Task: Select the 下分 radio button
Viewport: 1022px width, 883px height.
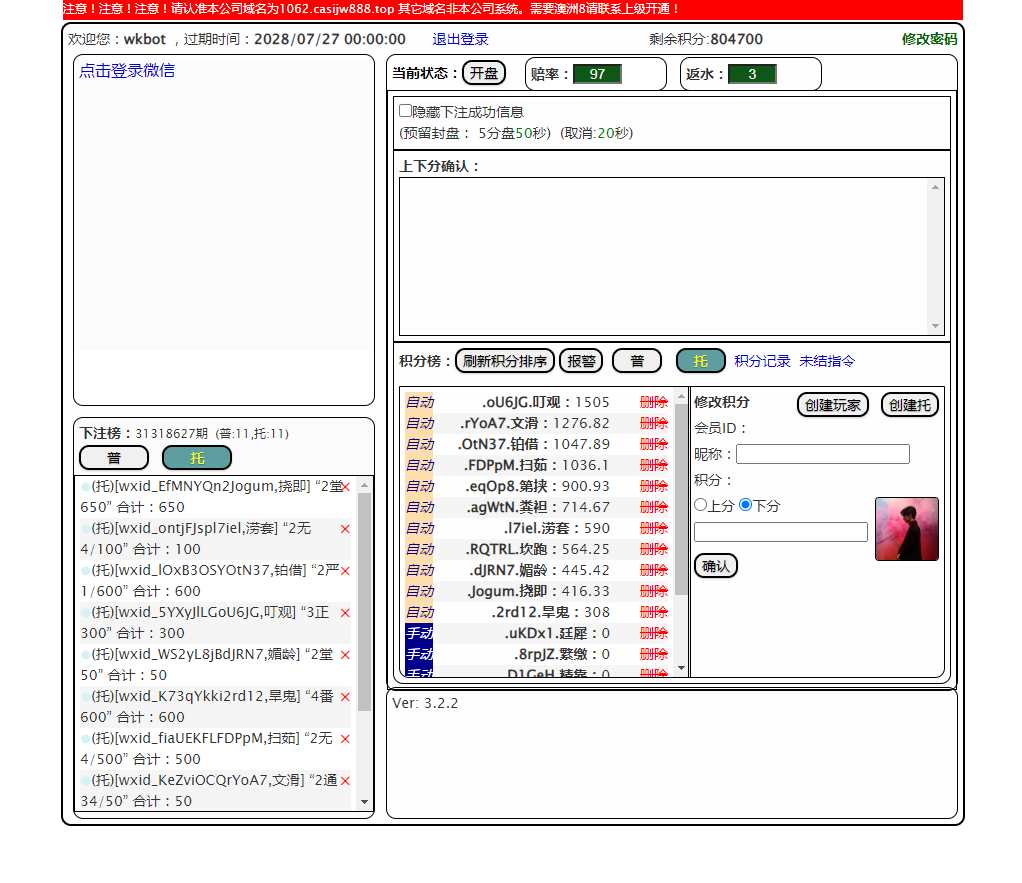Action: [745, 505]
